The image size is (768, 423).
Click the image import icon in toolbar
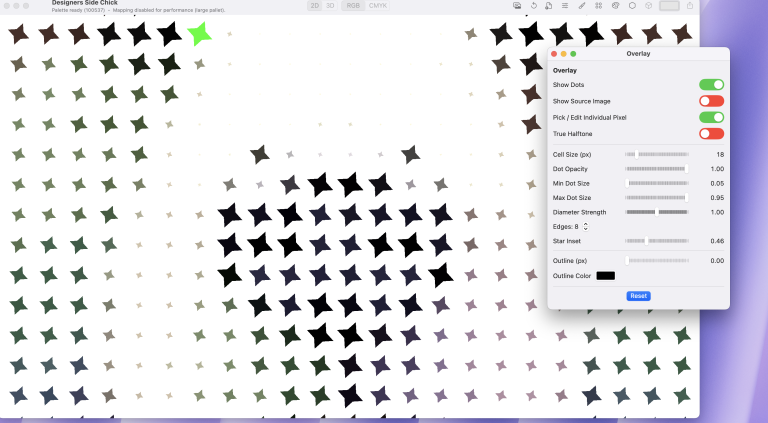pos(517,6)
